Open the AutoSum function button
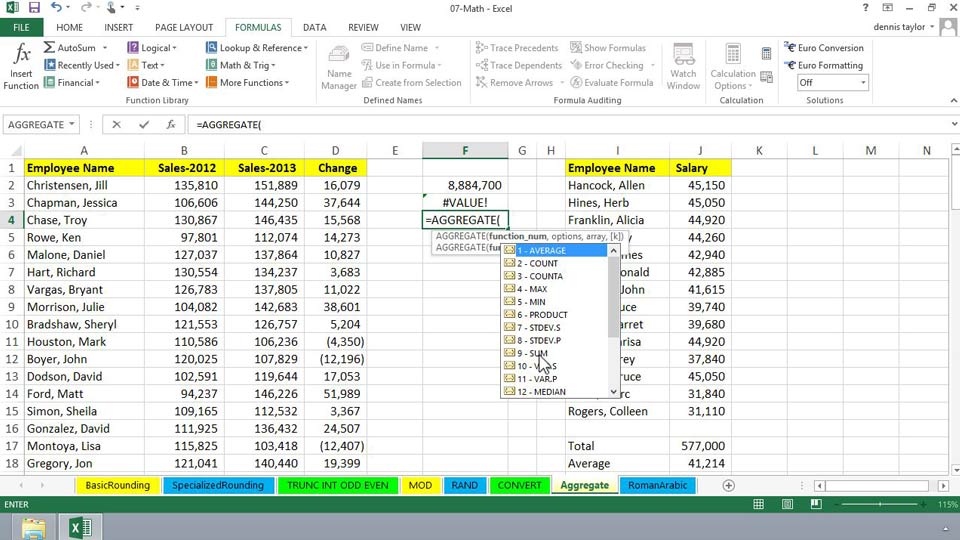 coord(76,48)
